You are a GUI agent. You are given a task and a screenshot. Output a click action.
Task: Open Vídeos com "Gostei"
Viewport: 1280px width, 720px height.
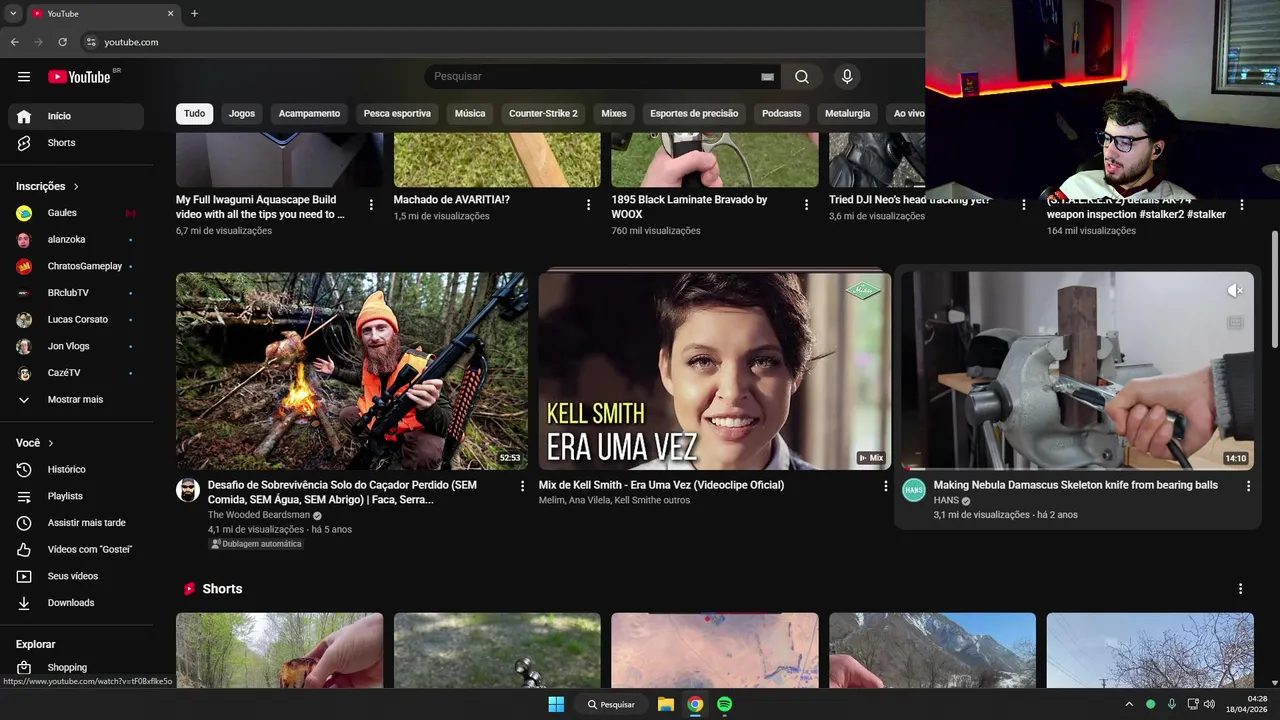[x=76, y=549]
